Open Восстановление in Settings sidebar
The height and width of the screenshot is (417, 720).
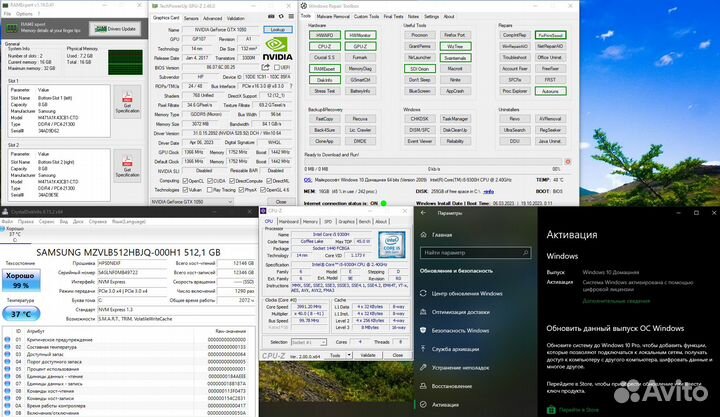[451, 386]
